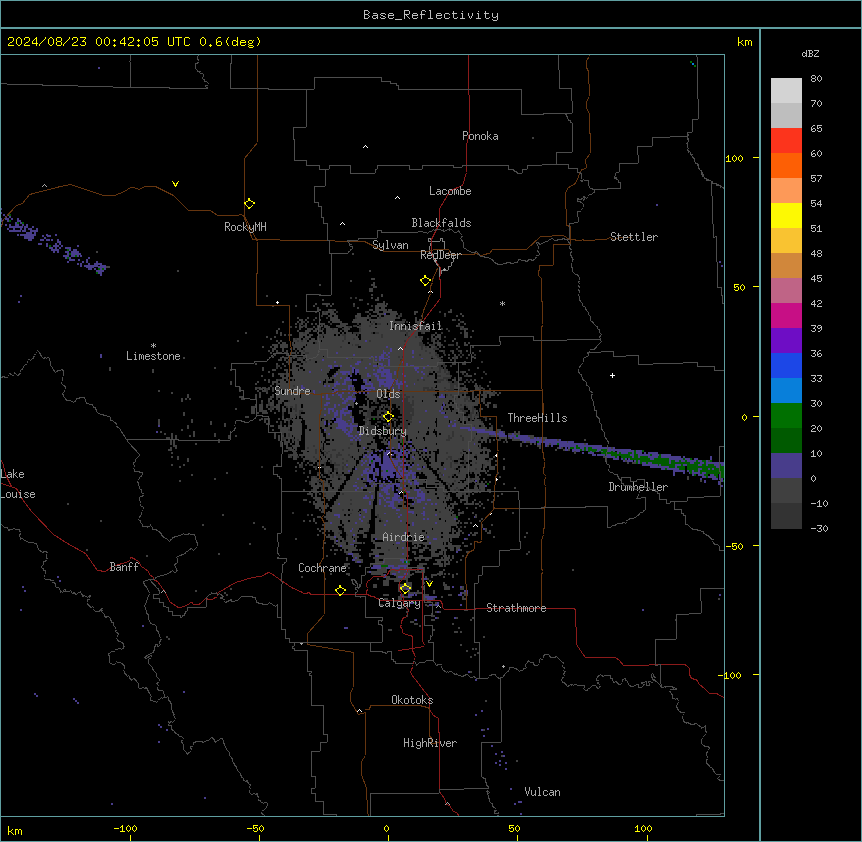Viewport: 862px width, 842px height.
Task: Click the ThreeHills label
Action: tap(537, 418)
